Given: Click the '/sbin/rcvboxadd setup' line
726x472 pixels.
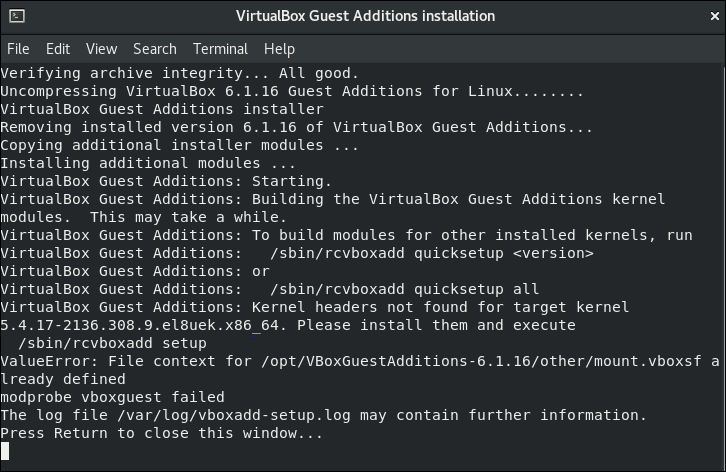Looking at the screenshot, I should pos(112,343).
